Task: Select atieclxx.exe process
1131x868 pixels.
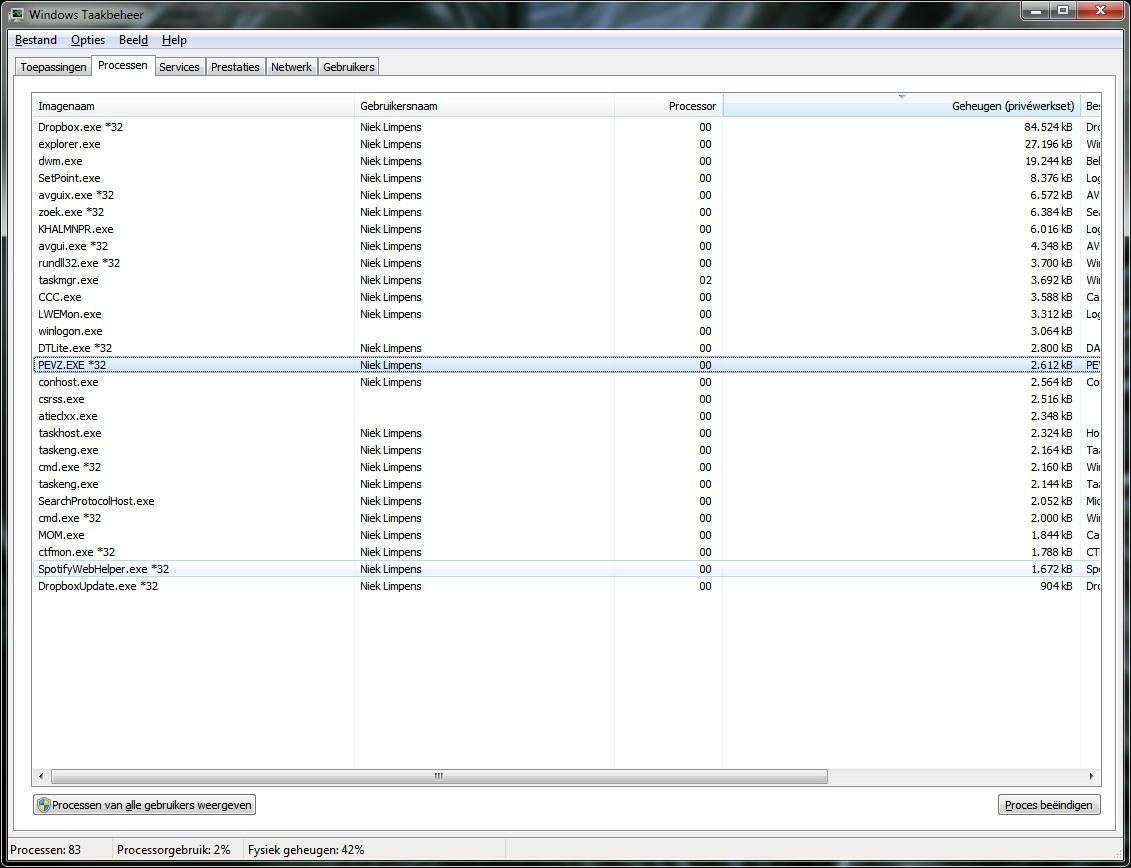Action: [567, 416]
